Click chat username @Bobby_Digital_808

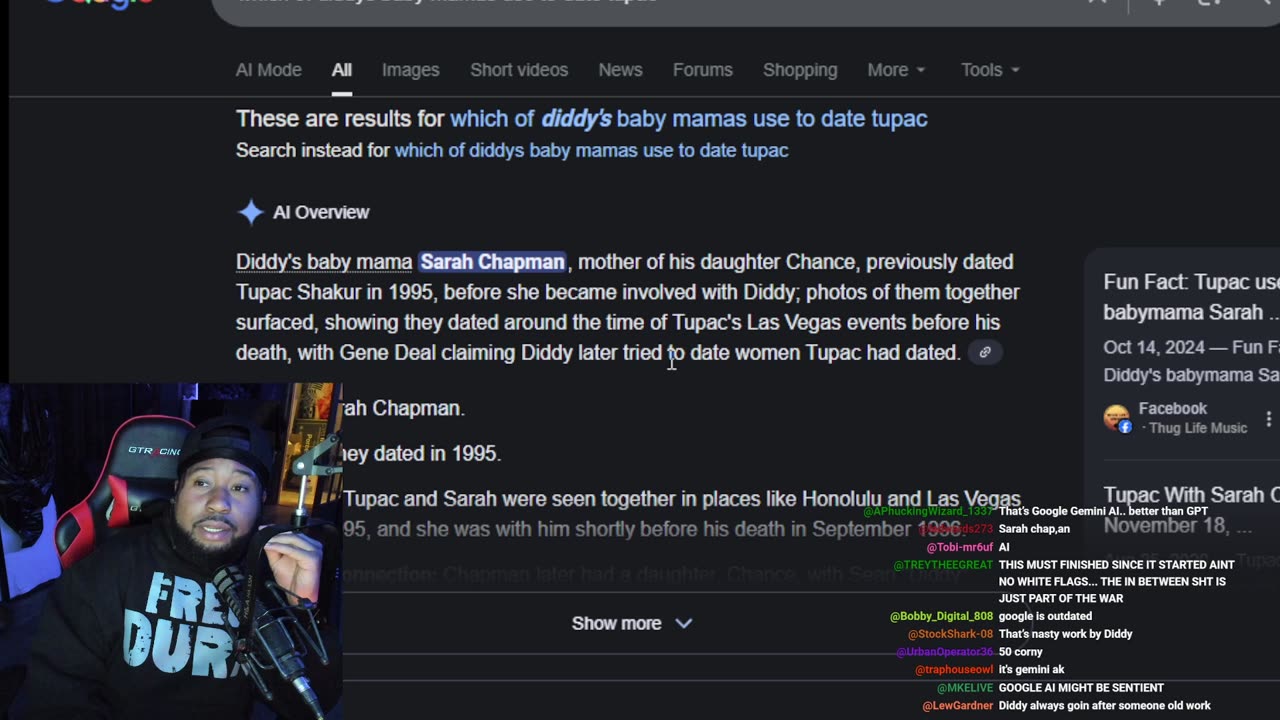941,616
